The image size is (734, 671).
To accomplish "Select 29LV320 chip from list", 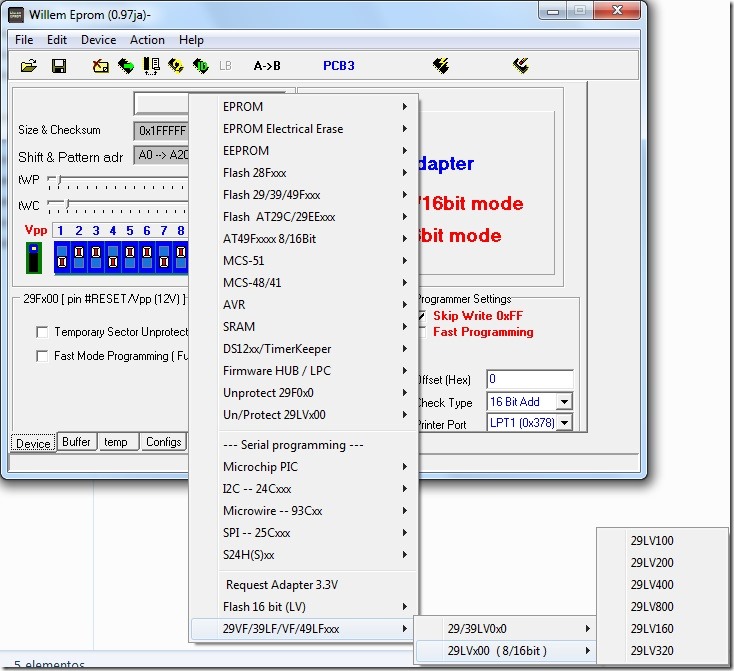I will (662, 651).
